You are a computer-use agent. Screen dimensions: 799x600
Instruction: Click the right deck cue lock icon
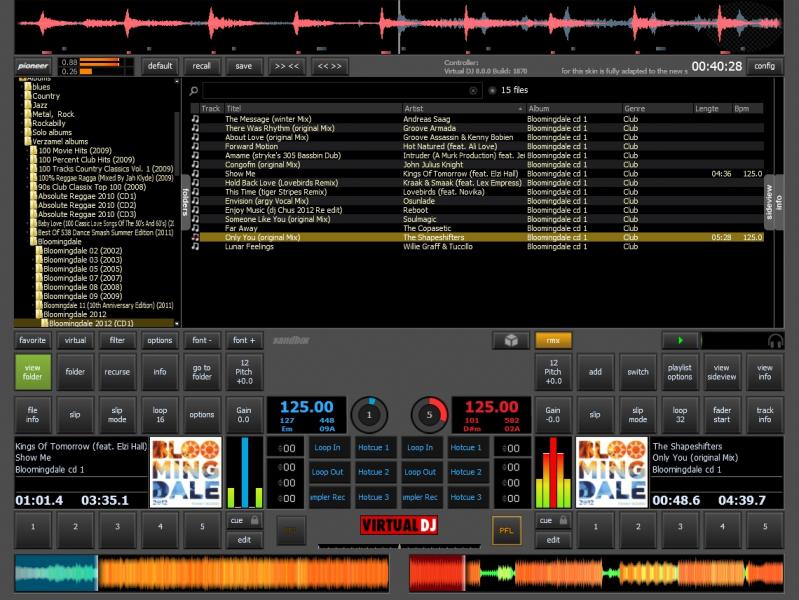(x=564, y=520)
